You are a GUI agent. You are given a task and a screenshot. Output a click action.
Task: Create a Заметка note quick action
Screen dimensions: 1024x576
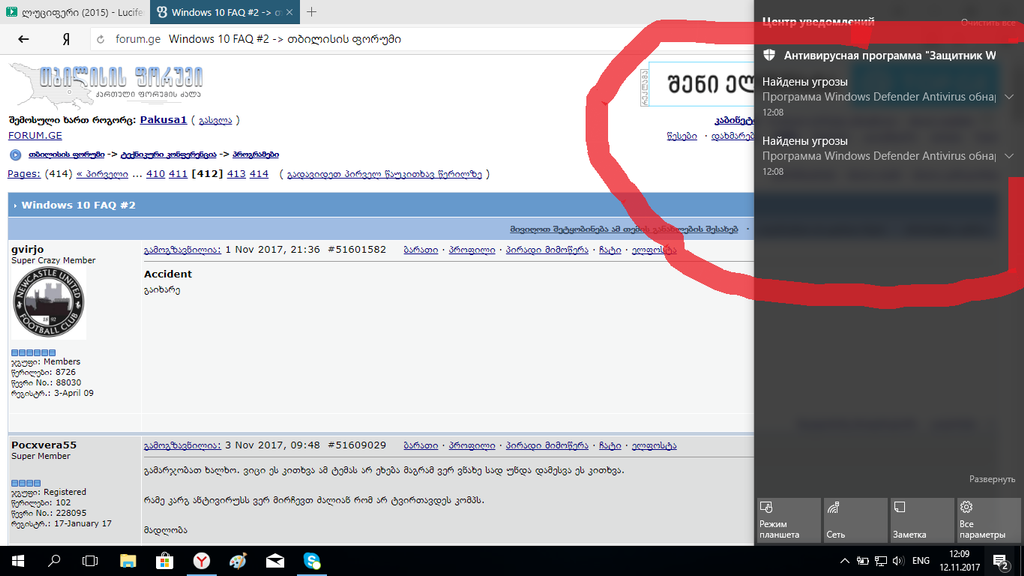921,520
